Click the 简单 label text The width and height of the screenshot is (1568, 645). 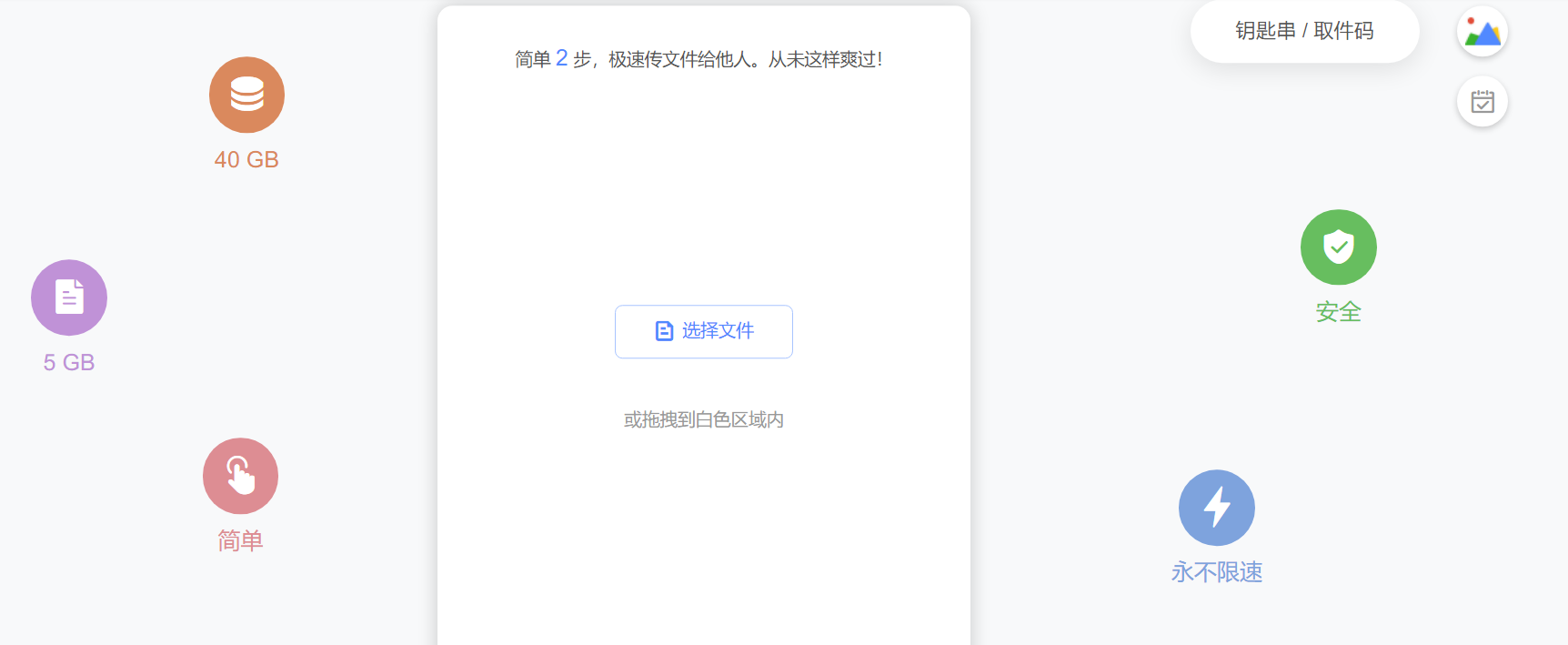pyautogui.click(x=240, y=541)
